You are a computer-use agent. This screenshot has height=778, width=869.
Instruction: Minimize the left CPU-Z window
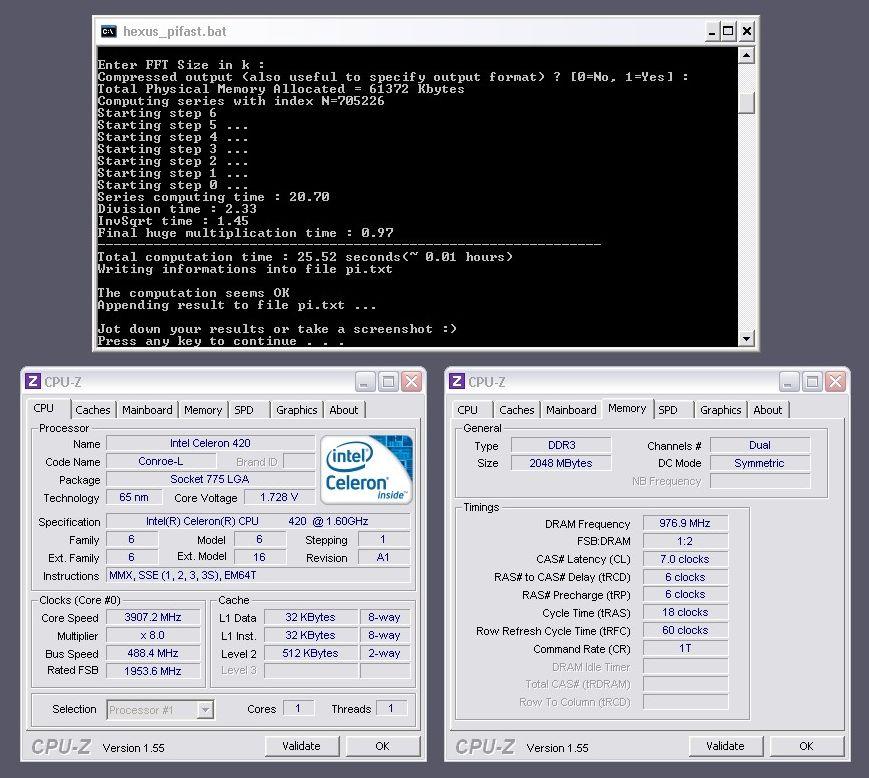coord(365,382)
